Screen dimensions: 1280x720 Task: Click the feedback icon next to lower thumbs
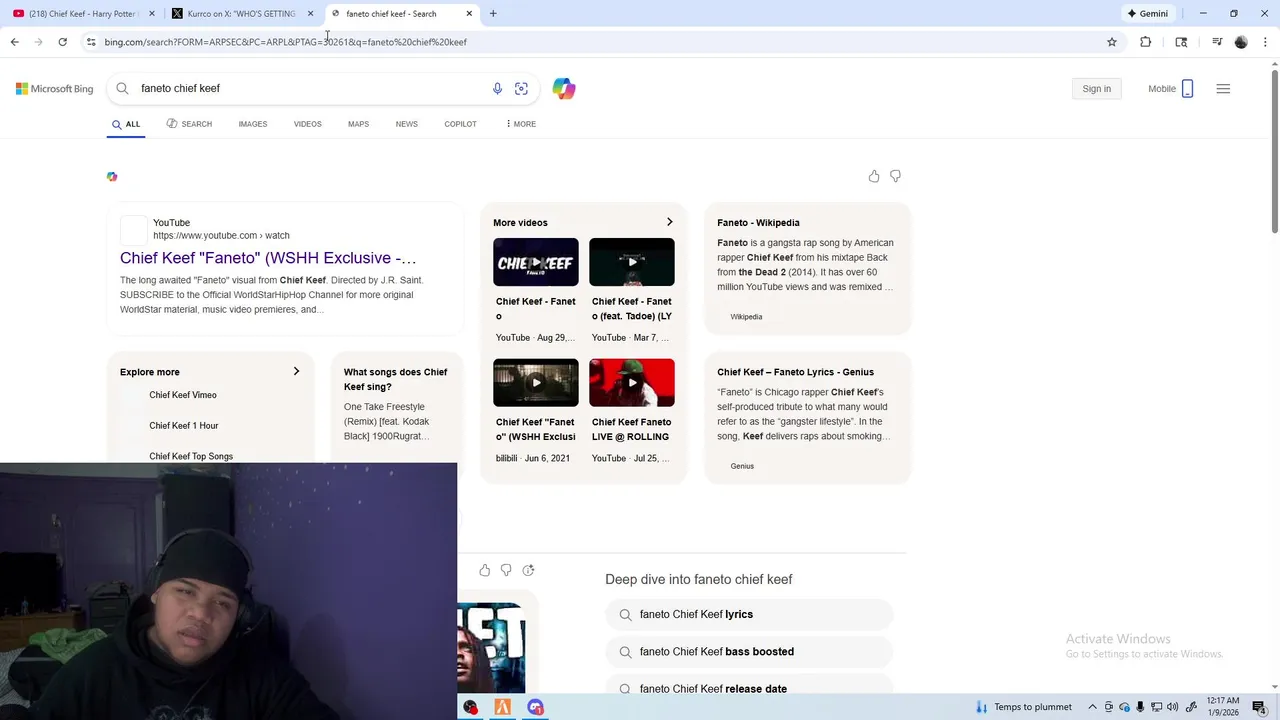[x=528, y=570]
